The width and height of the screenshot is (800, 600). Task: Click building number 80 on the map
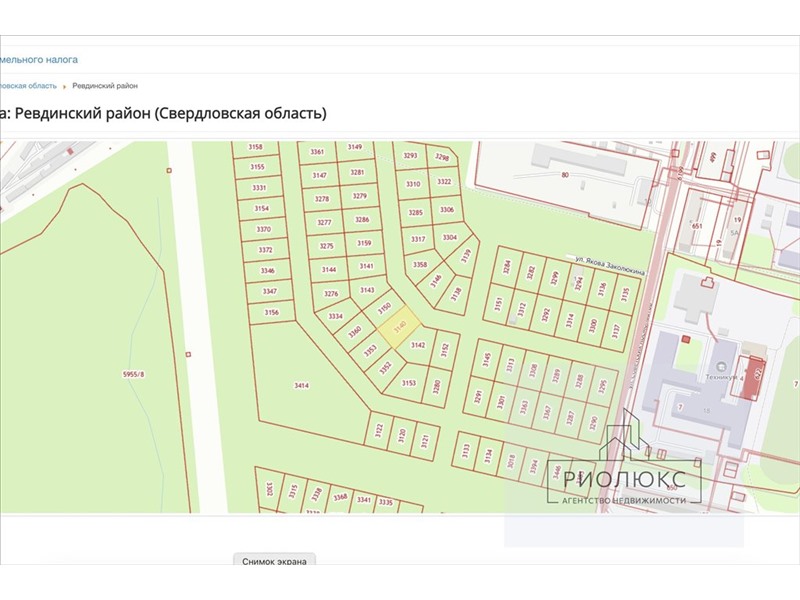pos(565,175)
